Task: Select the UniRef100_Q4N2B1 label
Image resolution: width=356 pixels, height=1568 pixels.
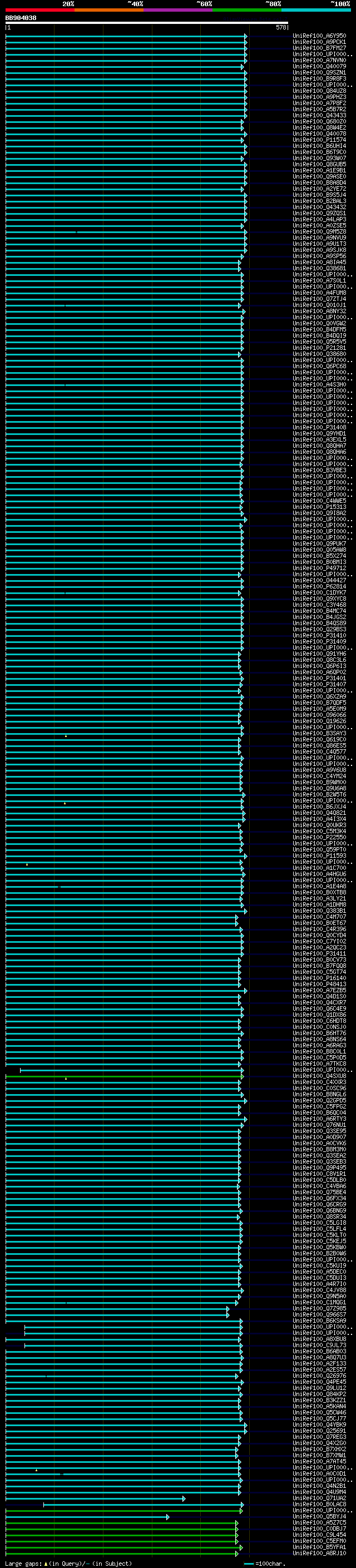Action: [319, 1486]
